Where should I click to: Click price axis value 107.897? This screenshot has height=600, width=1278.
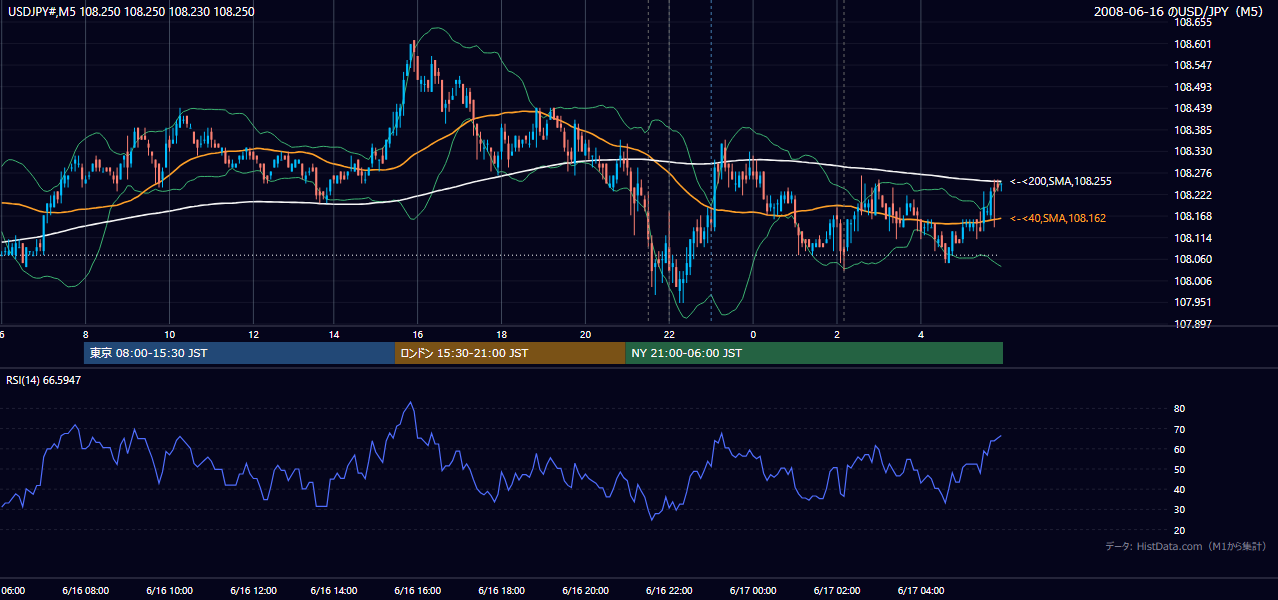point(1192,325)
